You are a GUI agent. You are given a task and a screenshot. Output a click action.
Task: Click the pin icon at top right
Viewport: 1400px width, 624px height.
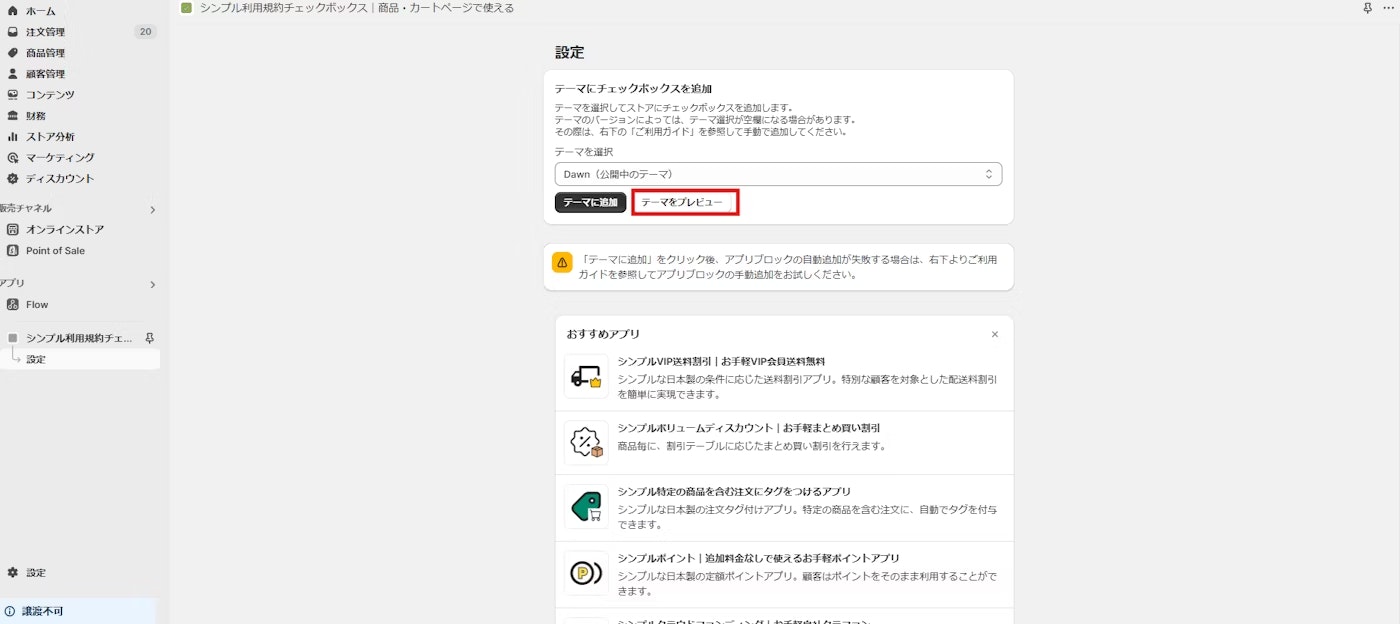pyautogui.click(x=1369, y=8)
